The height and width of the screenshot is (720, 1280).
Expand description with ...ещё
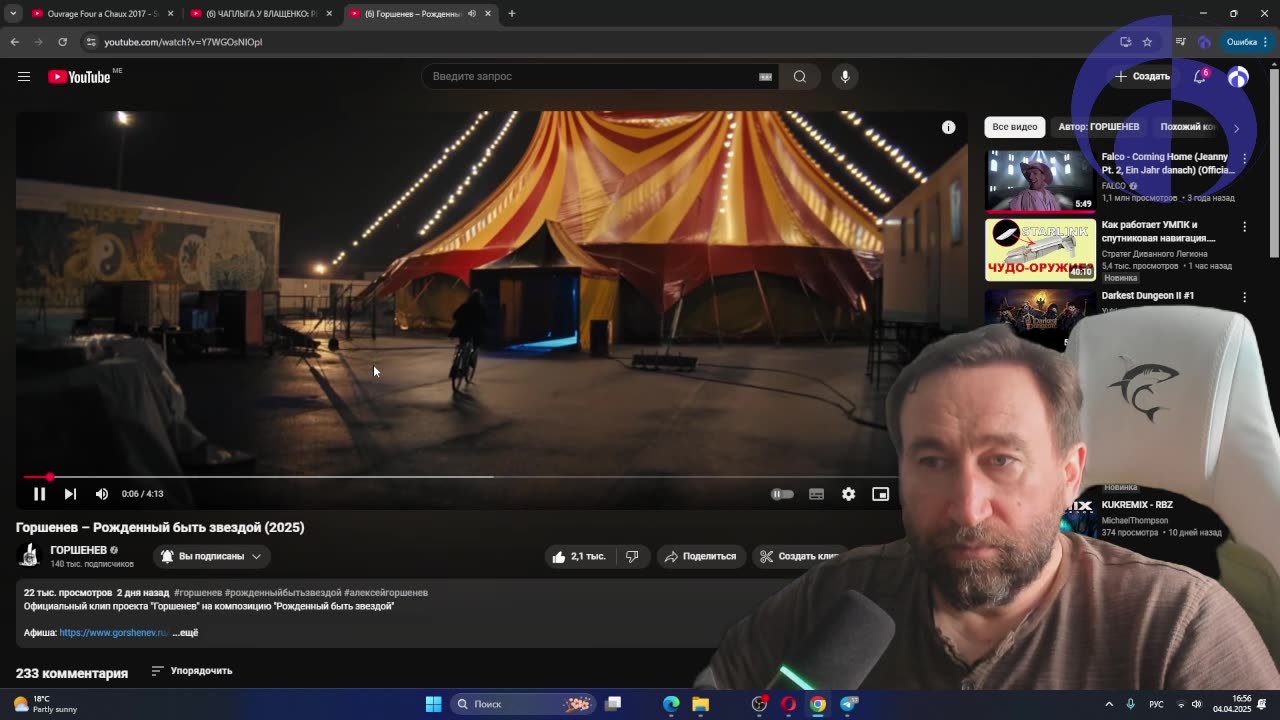pyautogui.click(x=185, y=633)
